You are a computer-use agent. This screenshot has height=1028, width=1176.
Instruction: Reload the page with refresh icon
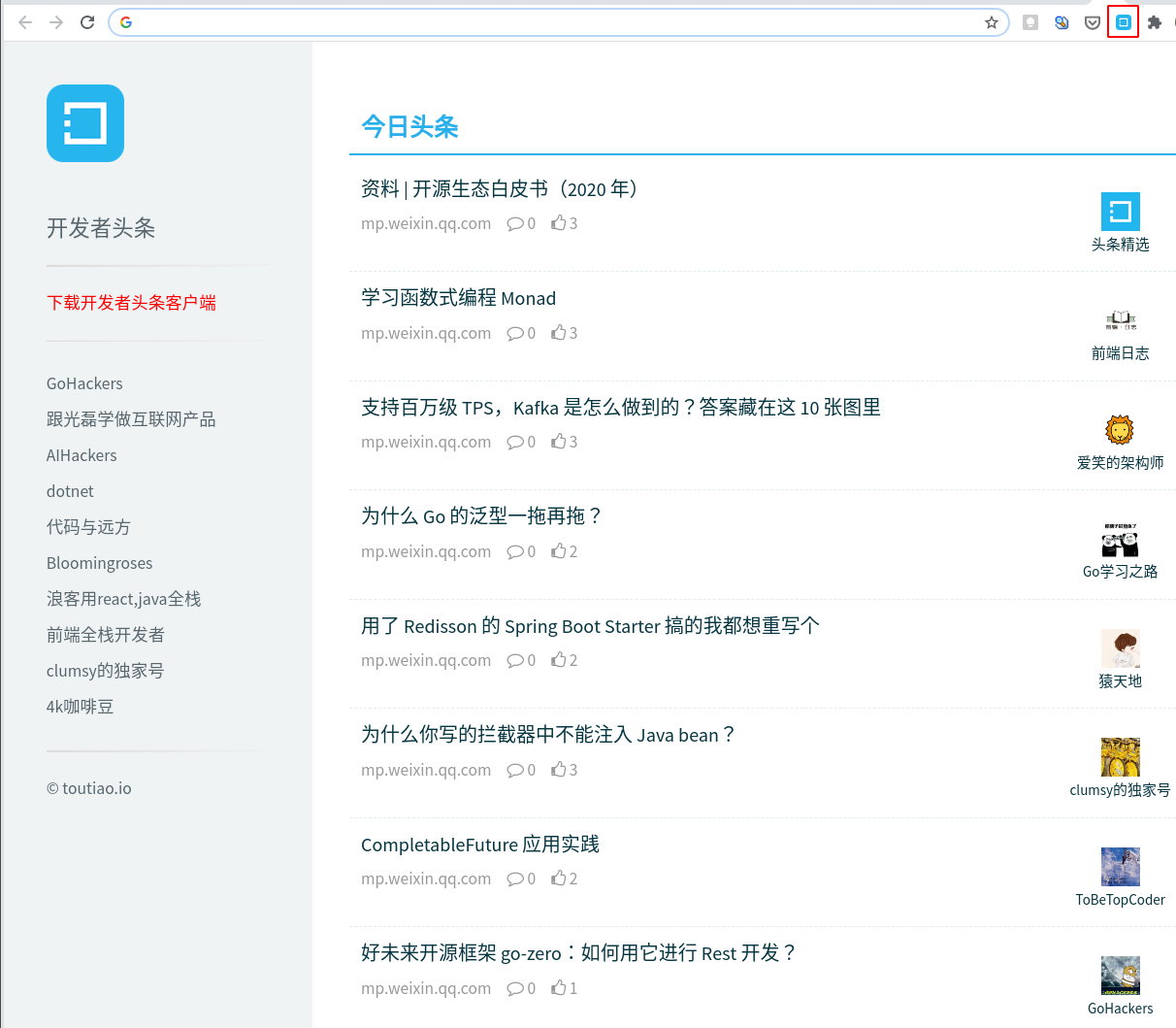coord(87,22)
